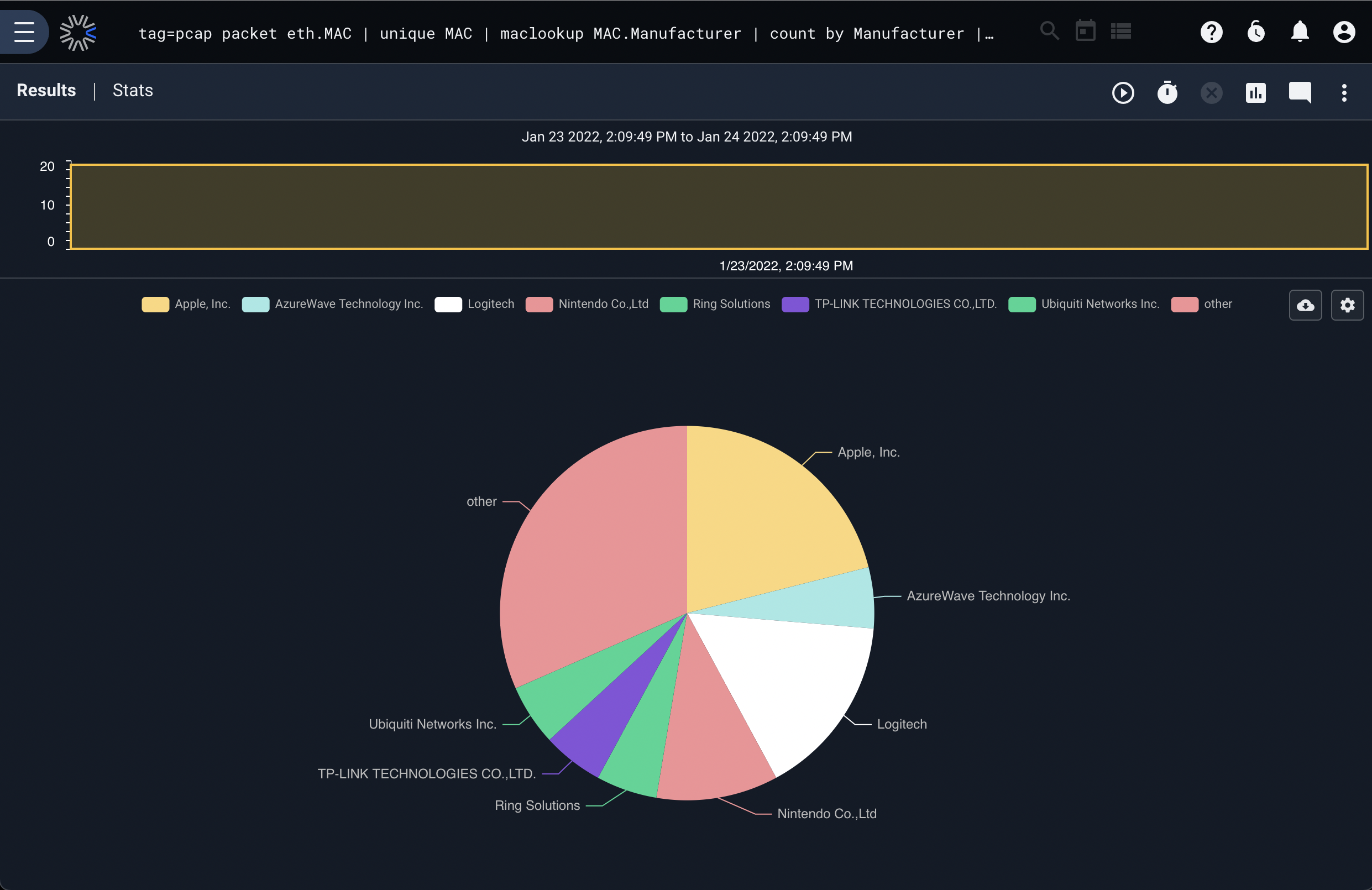Click the bar chart renderer icon
The height and width of the screenshot is (890, 1372).
[x=1255, y=93]
